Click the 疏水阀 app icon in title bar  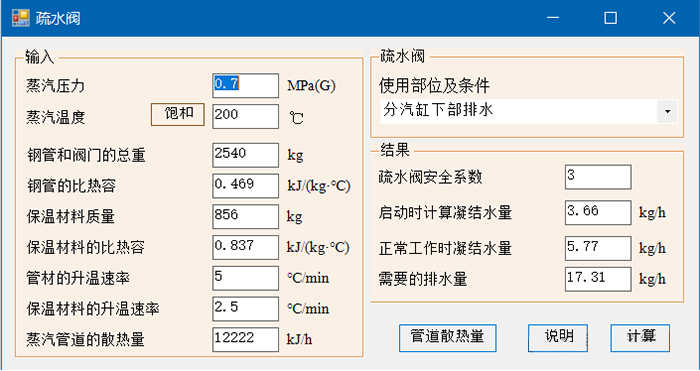(x=21, y=18)
